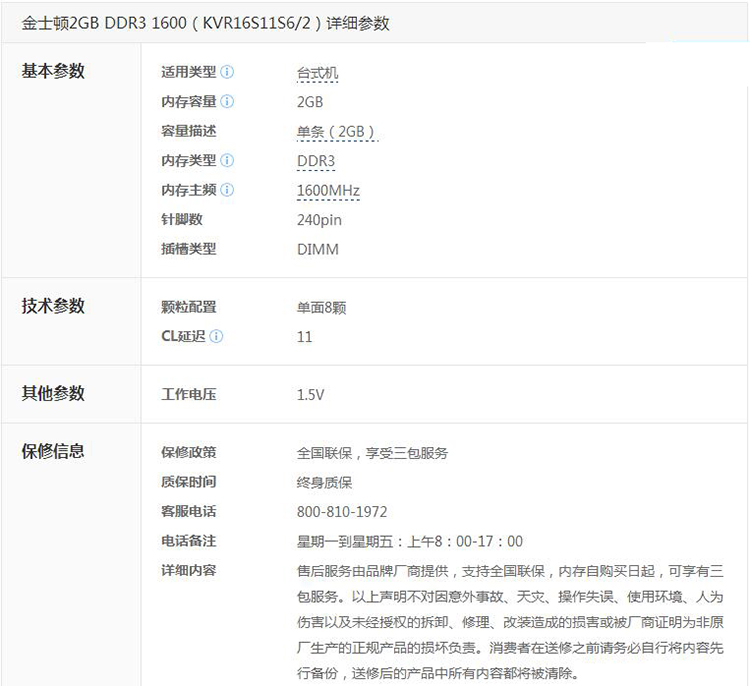This screenshot has height=686, width=750.
Task: Select the 技术参数 section heading
Action: [53, 306]
